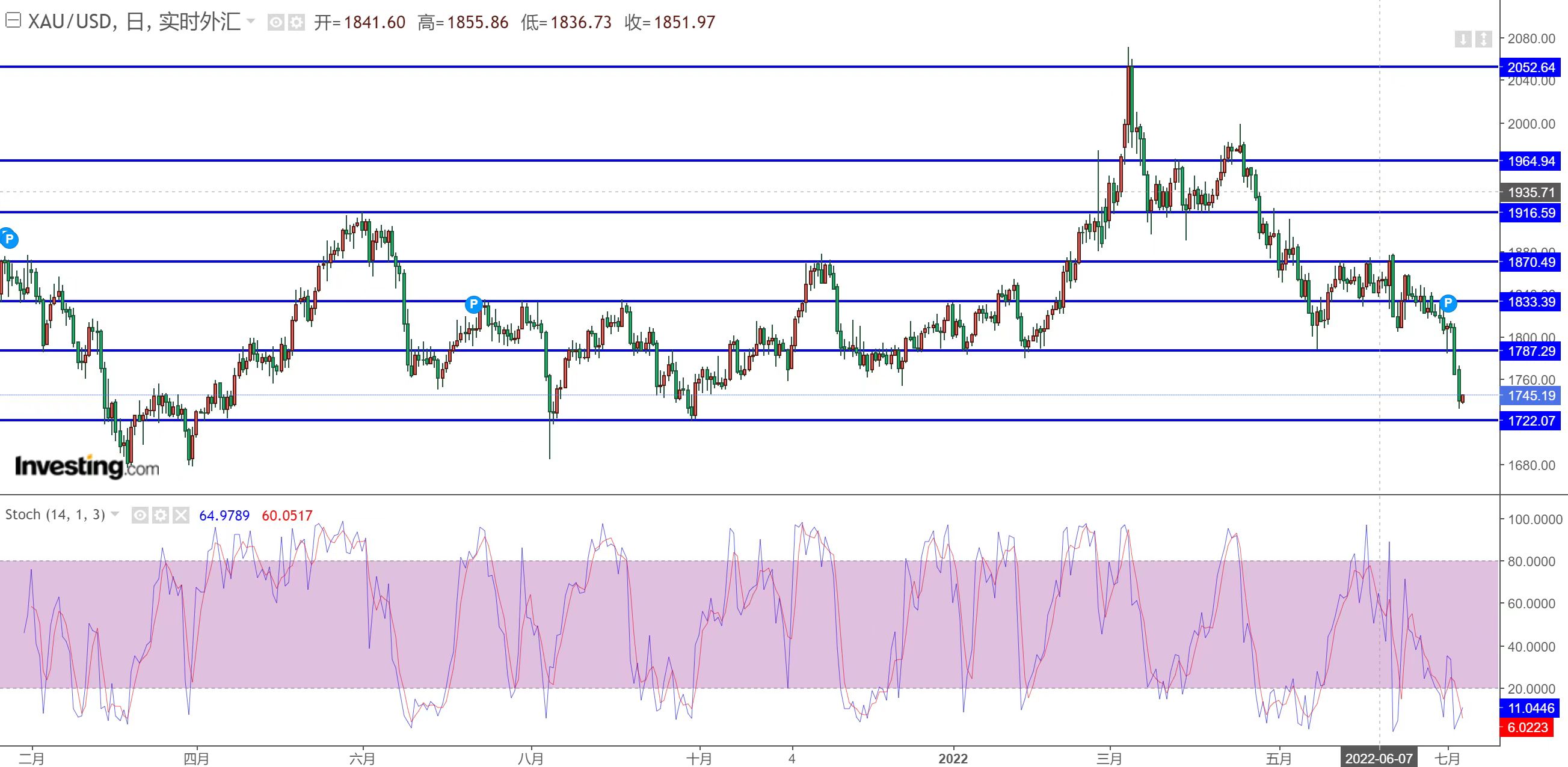This screenshot has width=1568, height=767.
Task: Expand the XAU/USD title dropdown arrow
Action: click(251, 22)
